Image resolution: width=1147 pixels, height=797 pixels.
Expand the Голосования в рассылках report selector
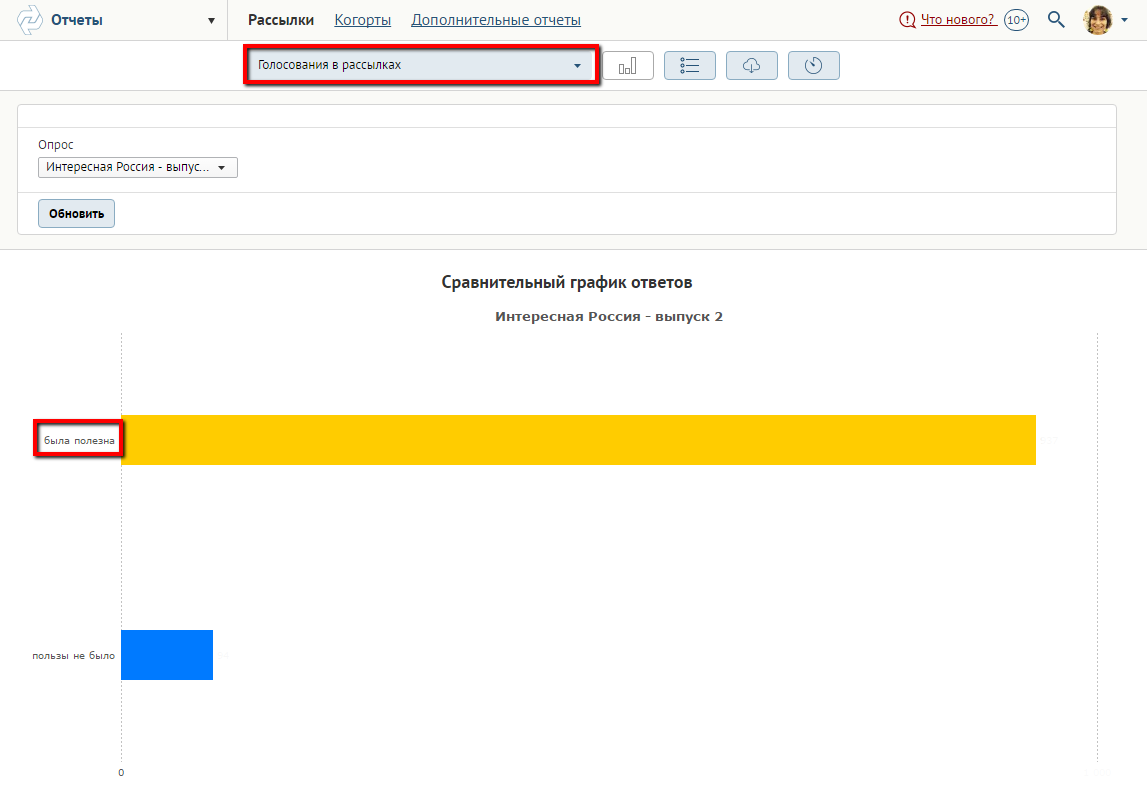[421, 66]
